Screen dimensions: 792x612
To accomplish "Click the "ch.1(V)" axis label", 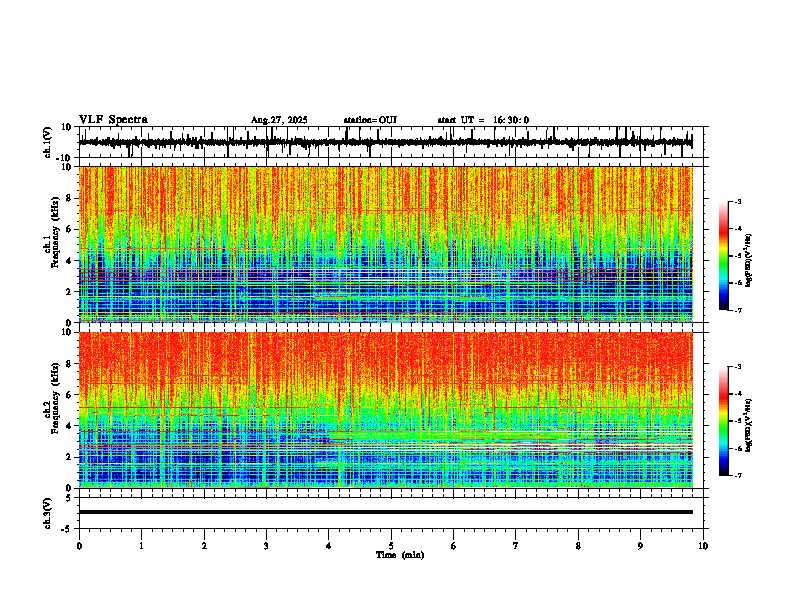I will point(48,142).
